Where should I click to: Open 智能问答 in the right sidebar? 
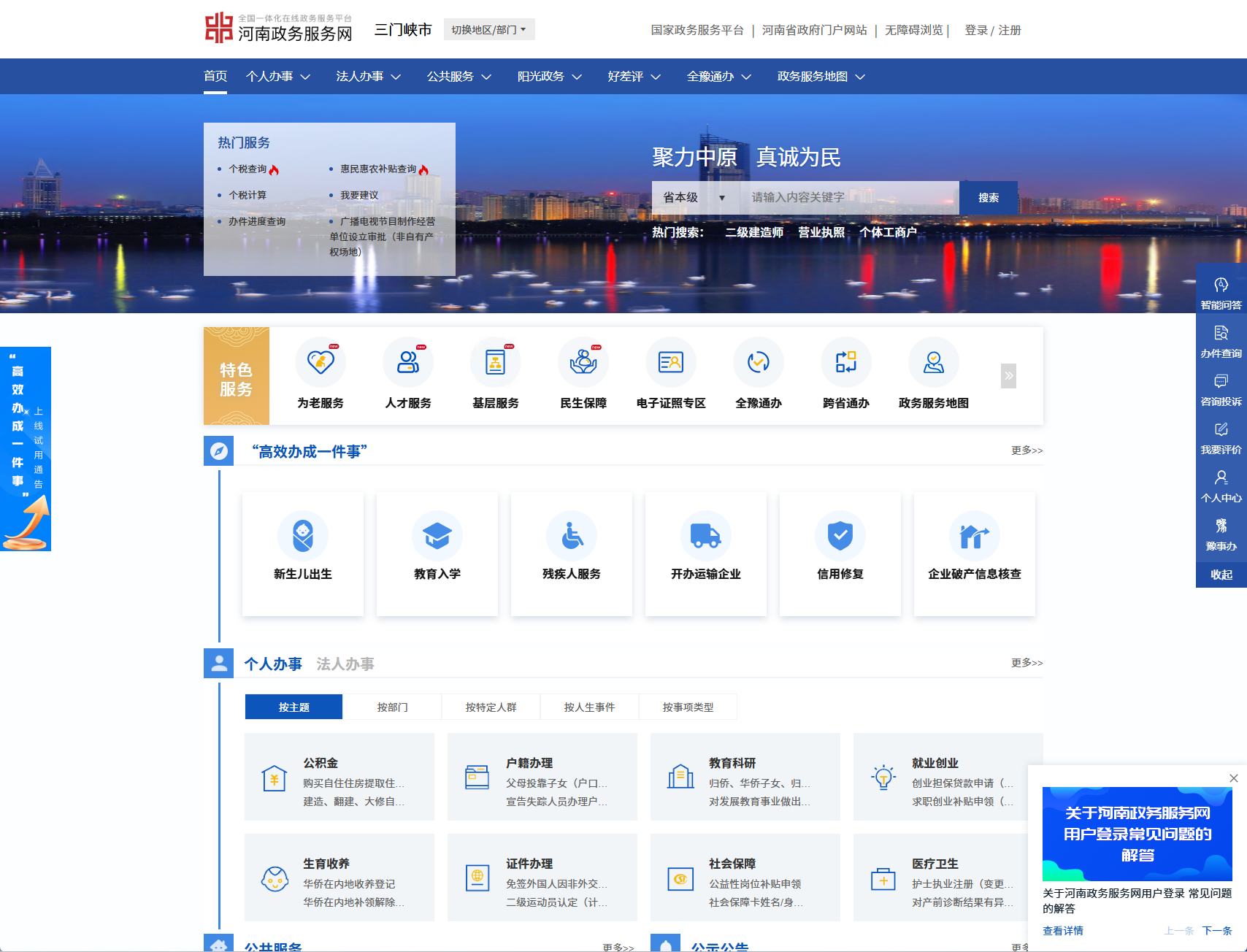pos(1221,293)
